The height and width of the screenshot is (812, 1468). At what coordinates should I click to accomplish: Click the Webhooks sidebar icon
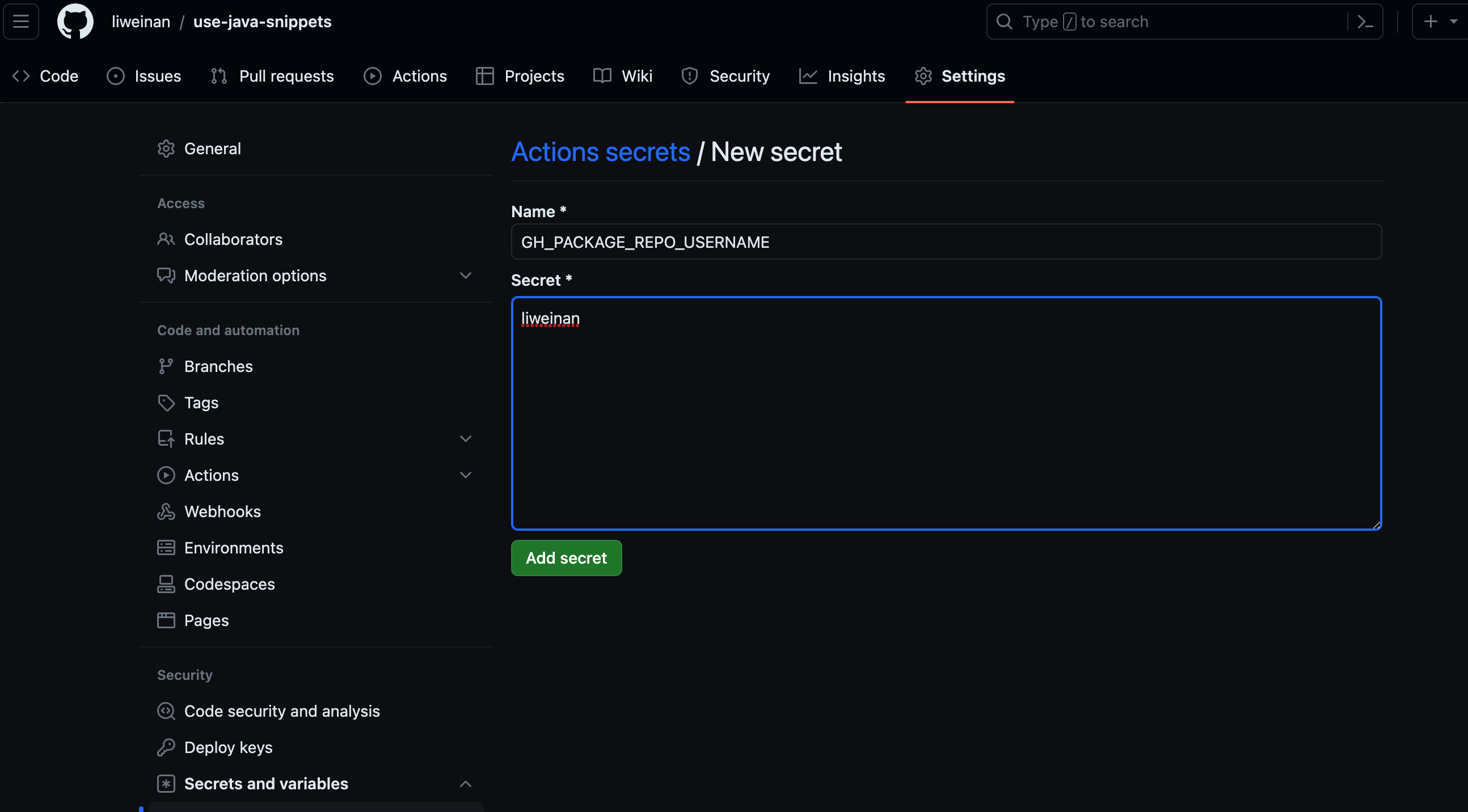[x=166, y=511]
